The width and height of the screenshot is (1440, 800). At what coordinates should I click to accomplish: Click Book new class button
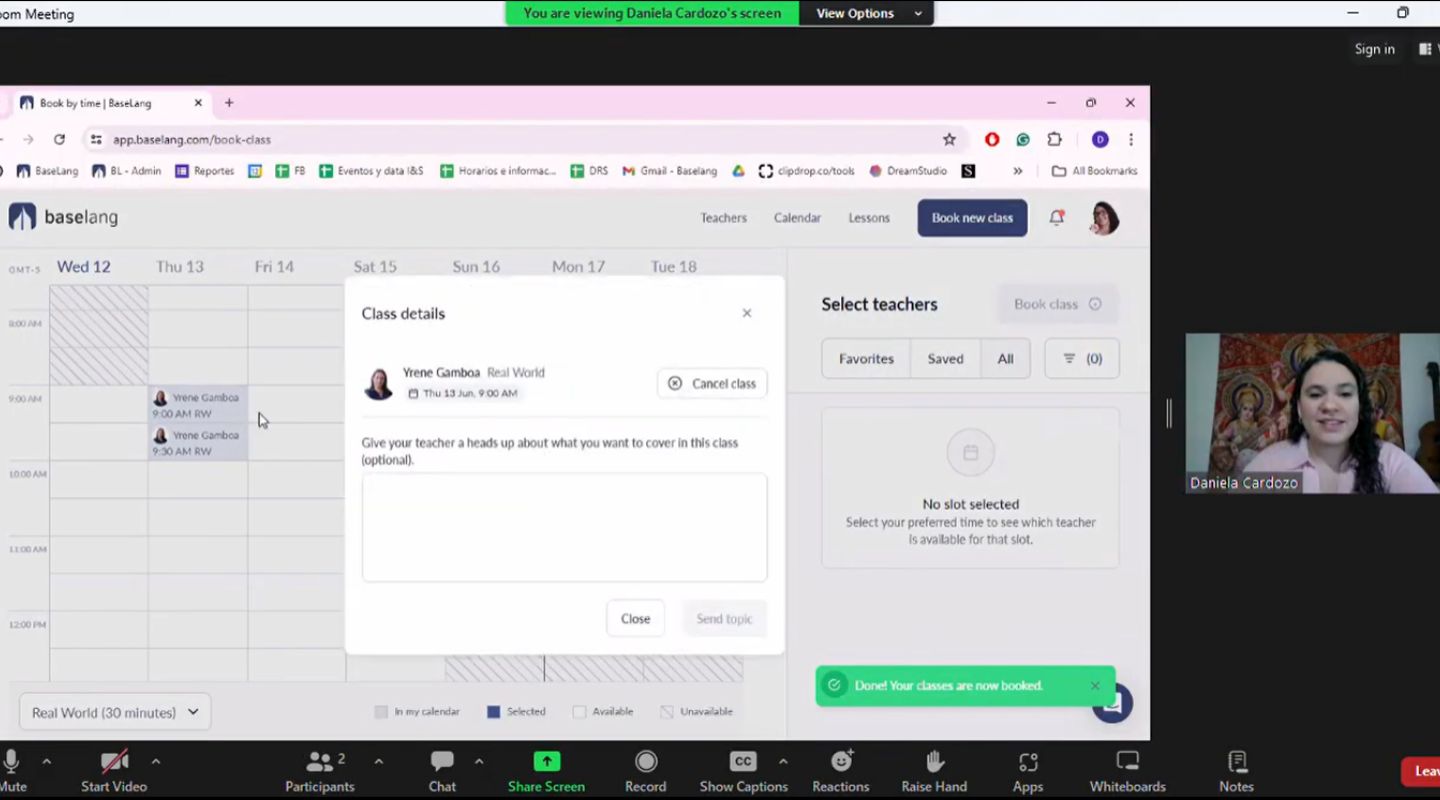coord(972,218)
